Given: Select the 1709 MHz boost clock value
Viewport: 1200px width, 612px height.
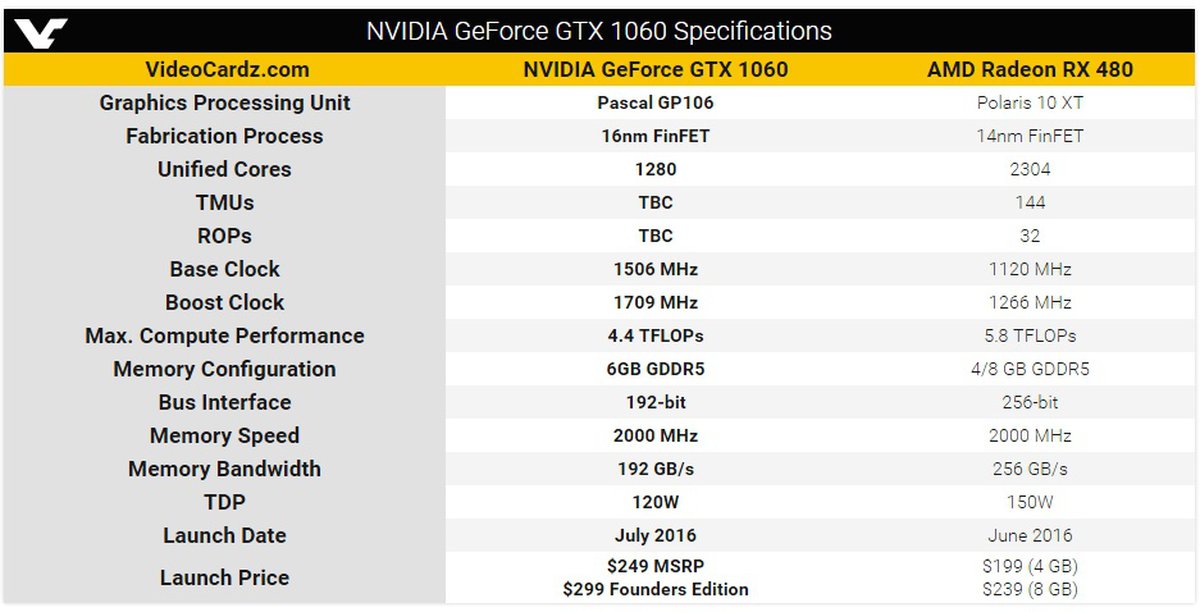Looking at the screenshot, I should click(x=655, y=302).
